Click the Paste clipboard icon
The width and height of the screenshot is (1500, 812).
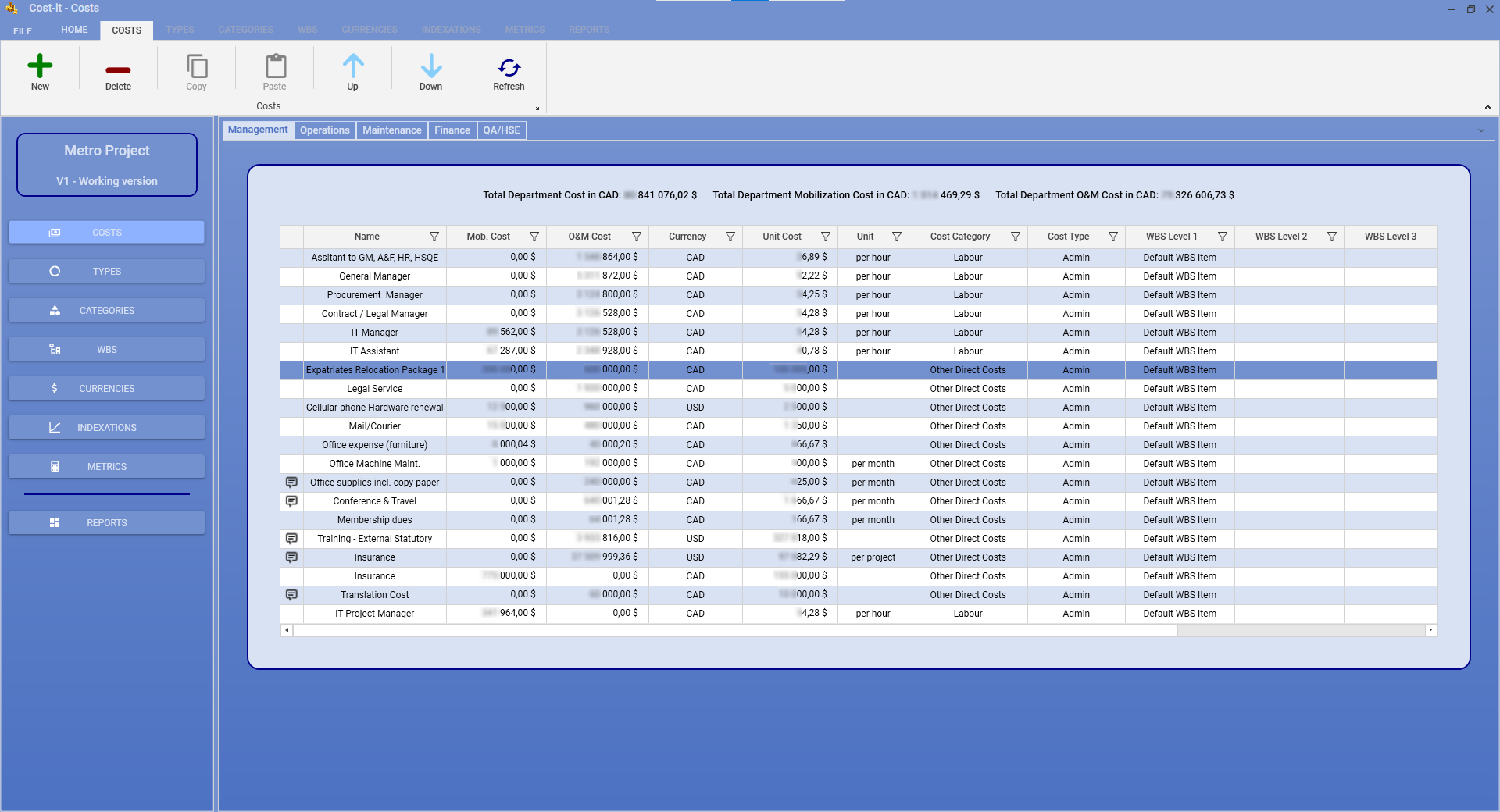tap(275, 66)
